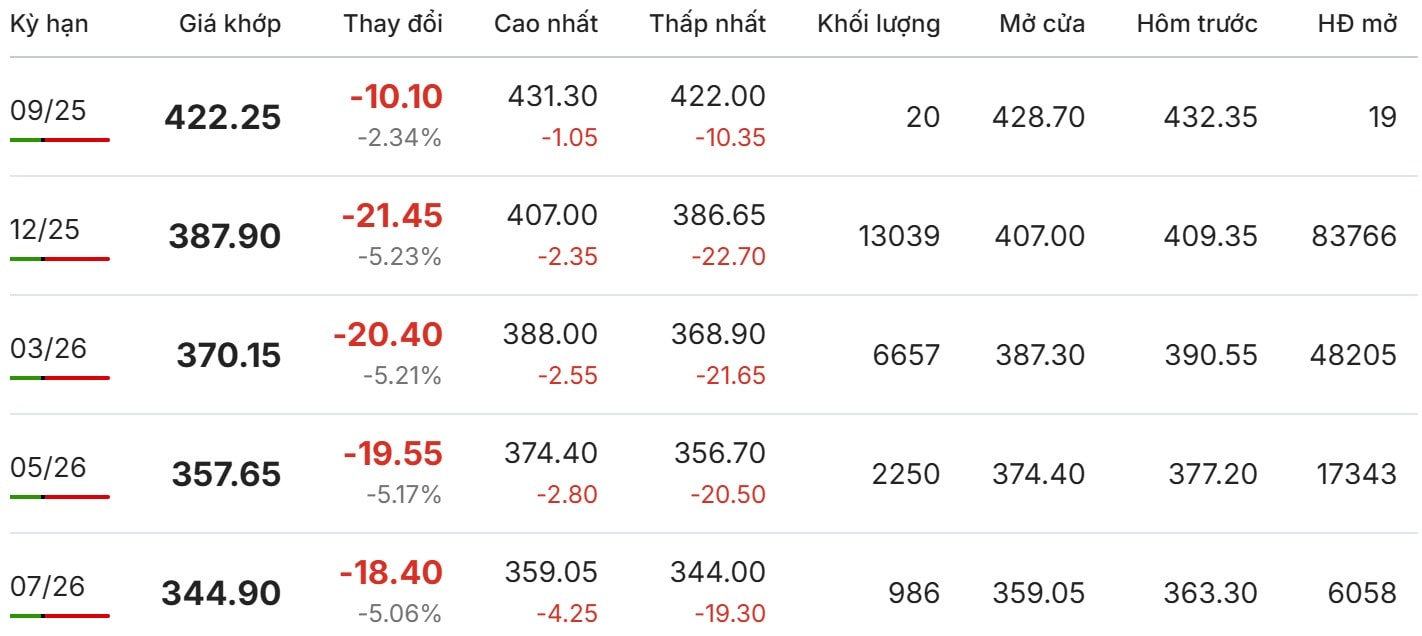Sort by the Khối lượng column header
The width and height of the screenshot is (1422, 636).
tap(879, 24)
